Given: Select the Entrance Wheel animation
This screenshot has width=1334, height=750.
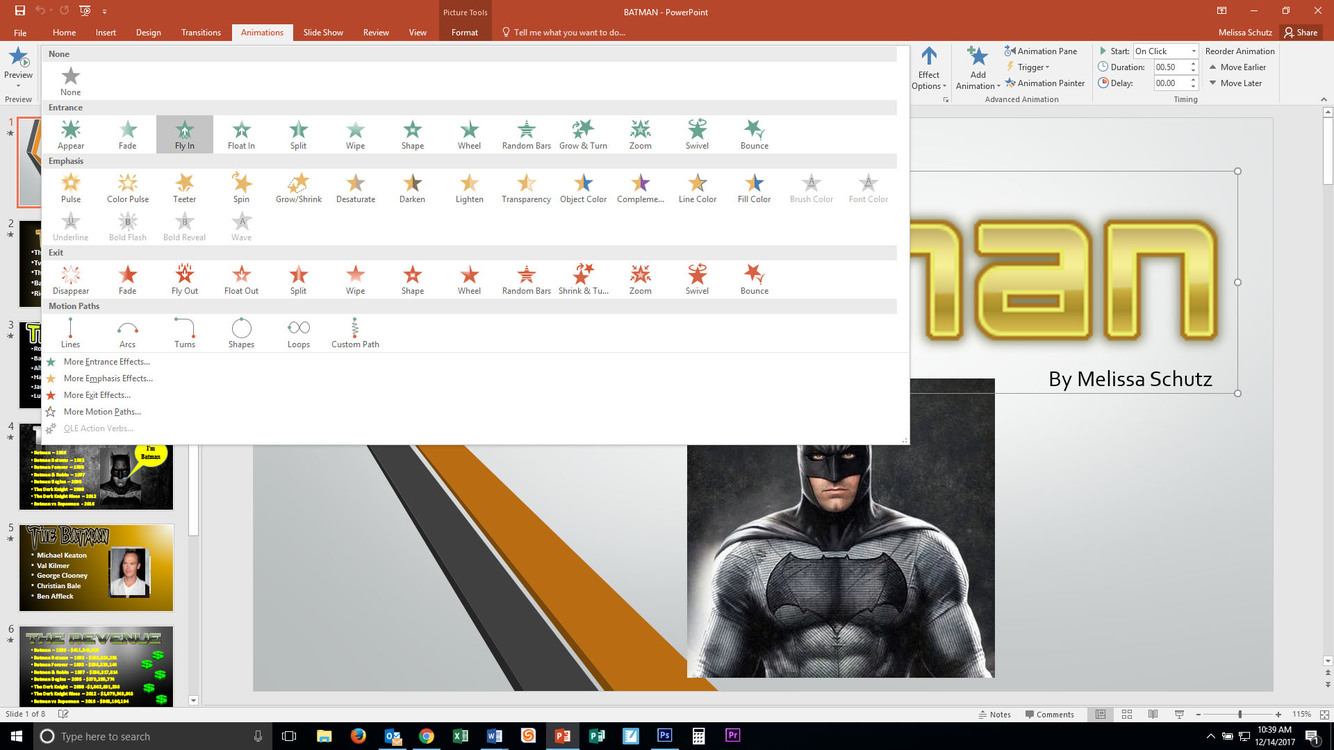Looking at the screenshot, I should coord(469,134).
